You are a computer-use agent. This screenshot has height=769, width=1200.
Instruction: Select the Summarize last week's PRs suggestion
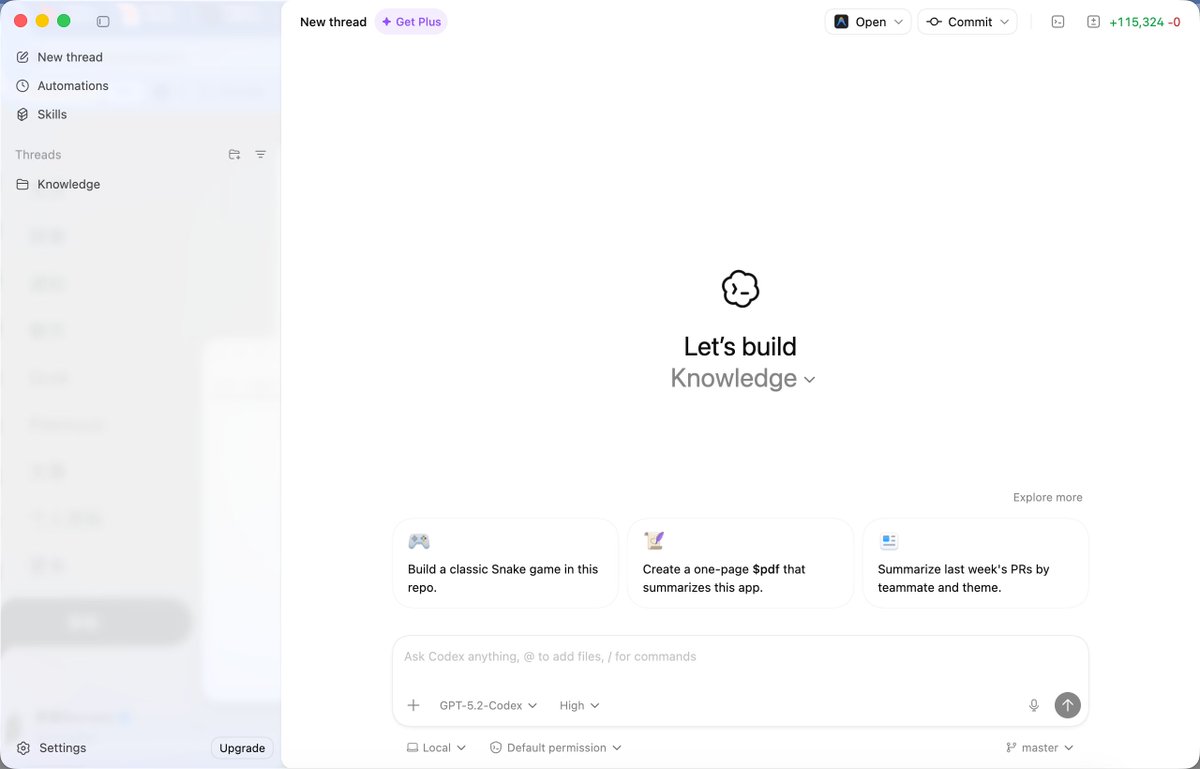pyautogui.click(x=975, y=563)
